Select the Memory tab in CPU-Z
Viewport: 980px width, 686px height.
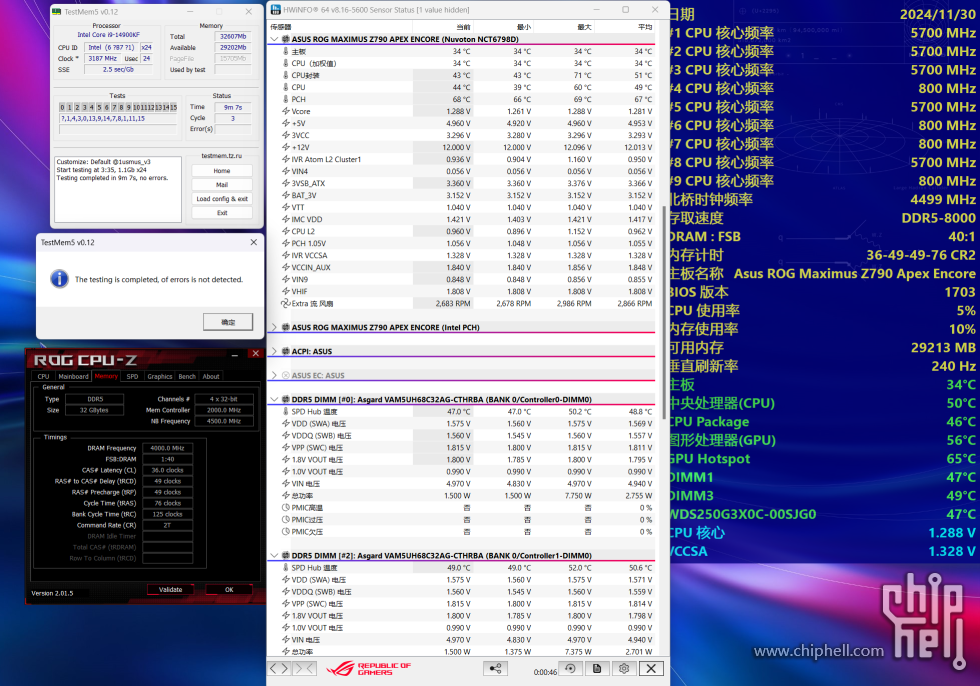coord(106,376)
